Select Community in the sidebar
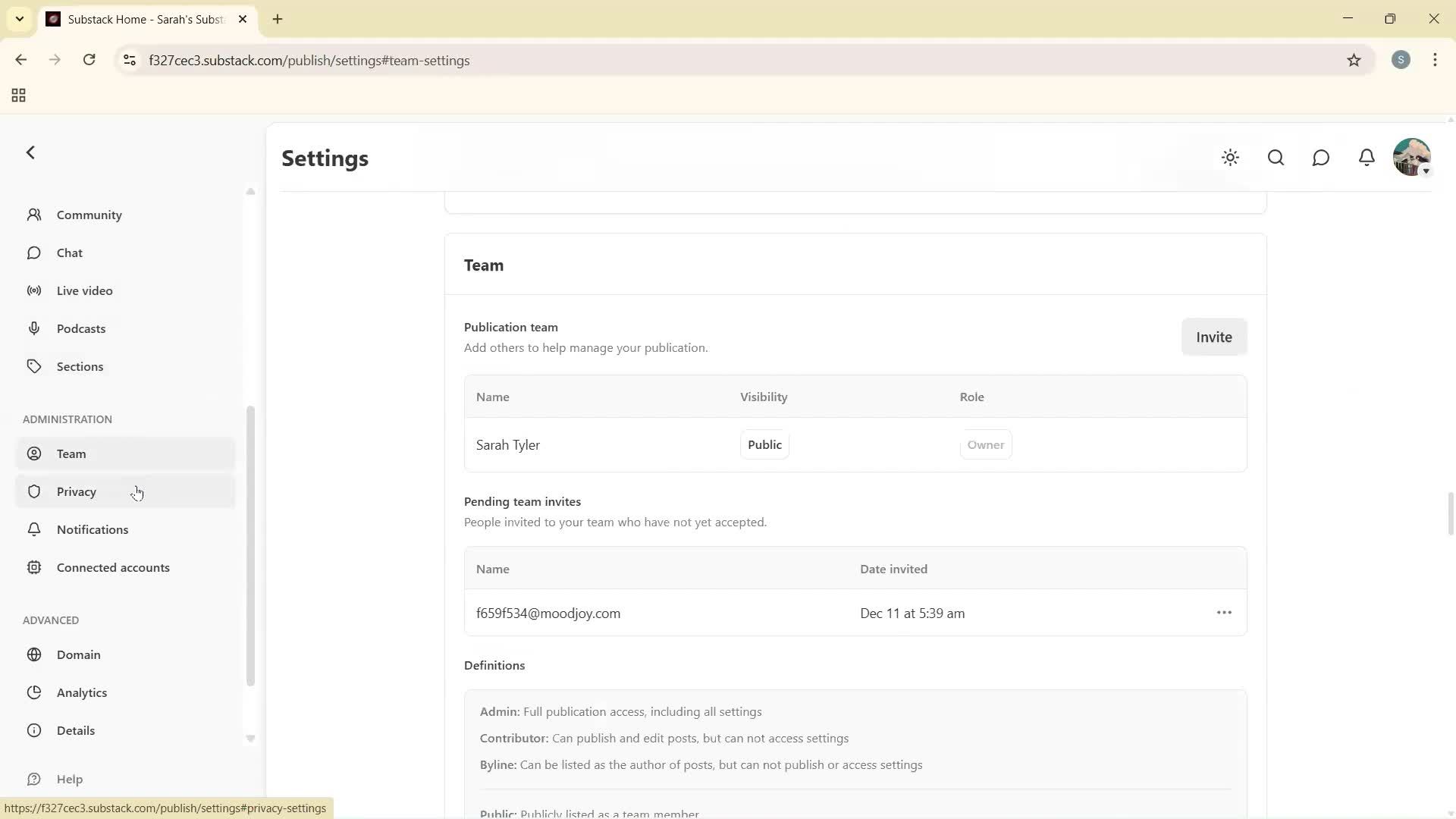Viewport: 1456px width, 819px height. 88,215
